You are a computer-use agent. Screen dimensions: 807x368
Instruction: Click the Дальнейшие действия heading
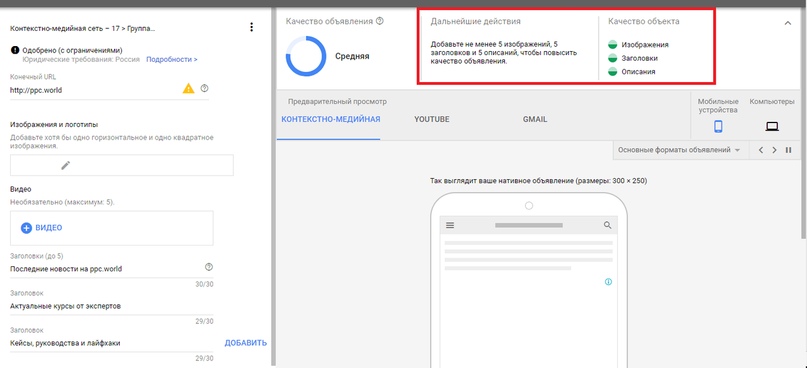[x=476, y=22]
